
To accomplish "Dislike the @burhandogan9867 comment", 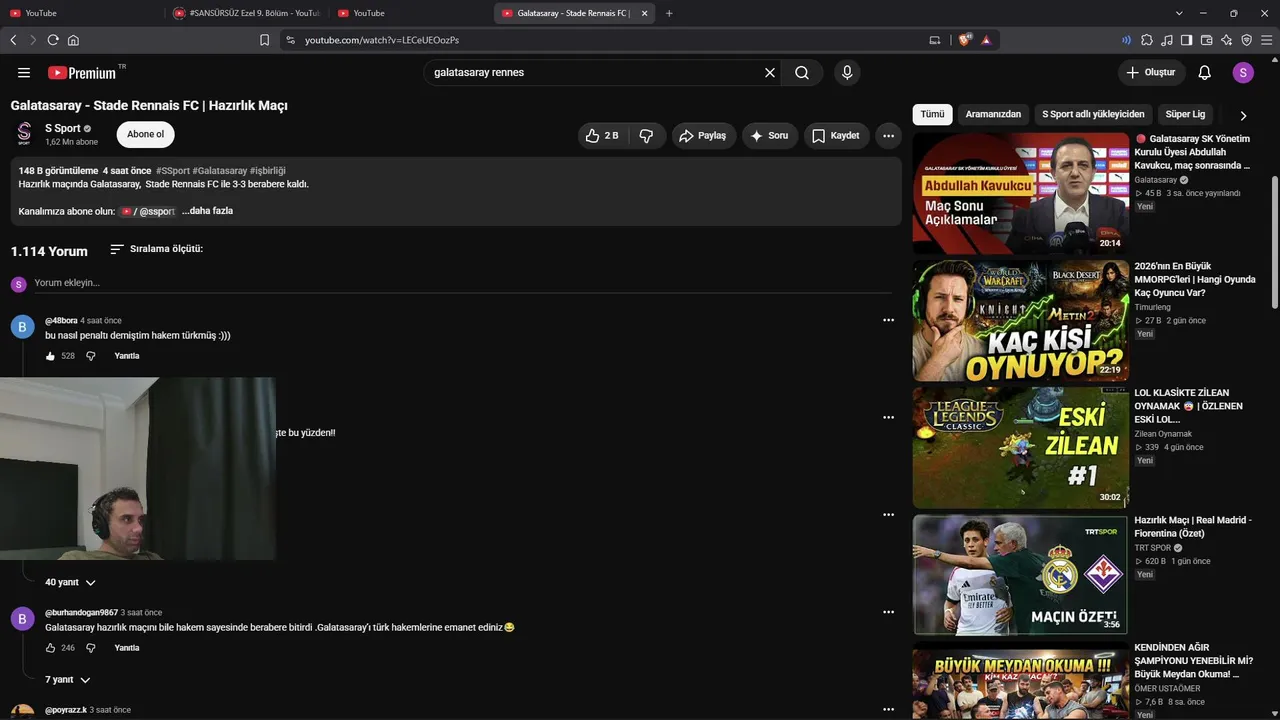I will click(x=90, y=648).
